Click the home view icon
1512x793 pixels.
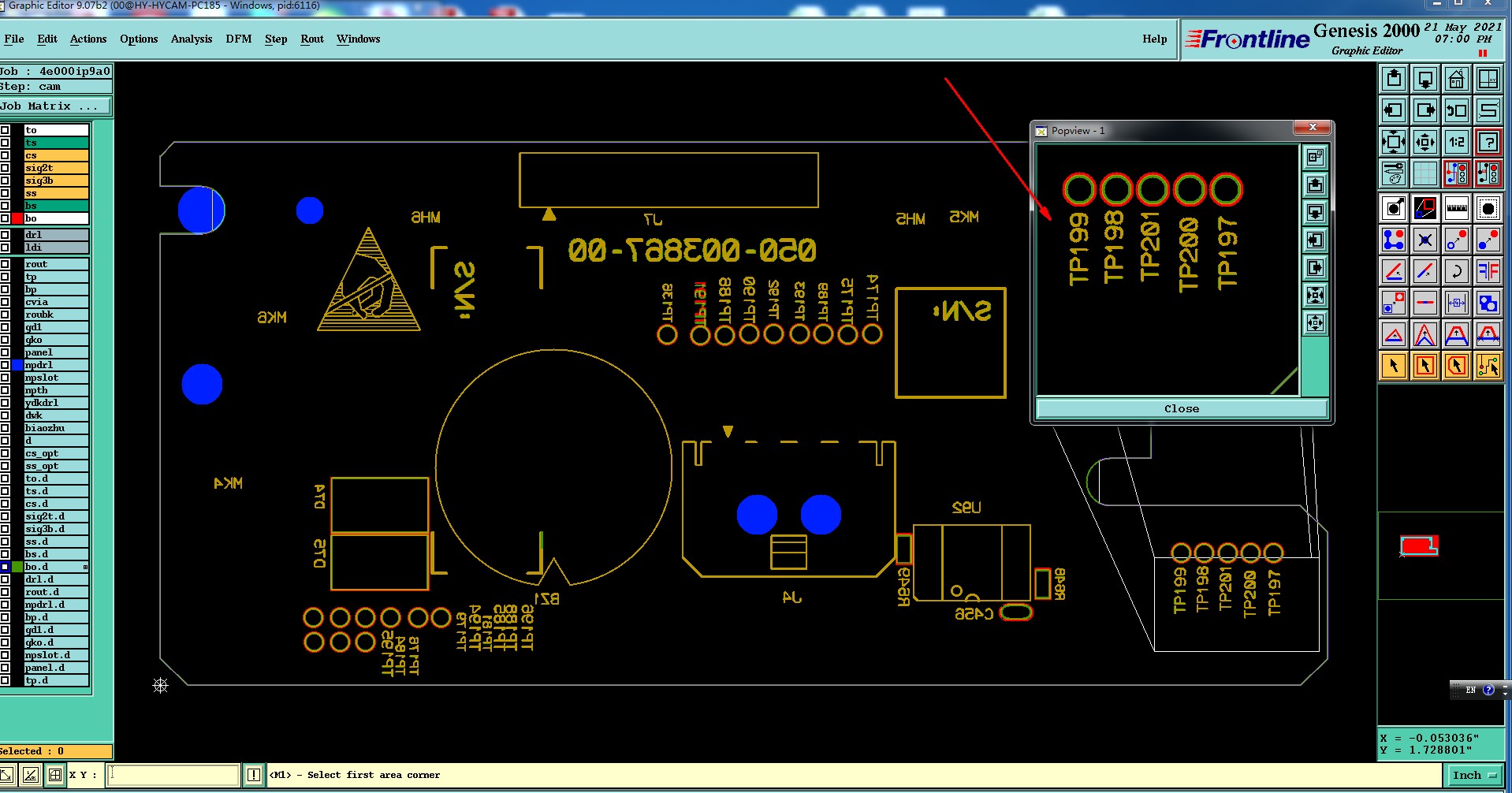click(1457, 79)
